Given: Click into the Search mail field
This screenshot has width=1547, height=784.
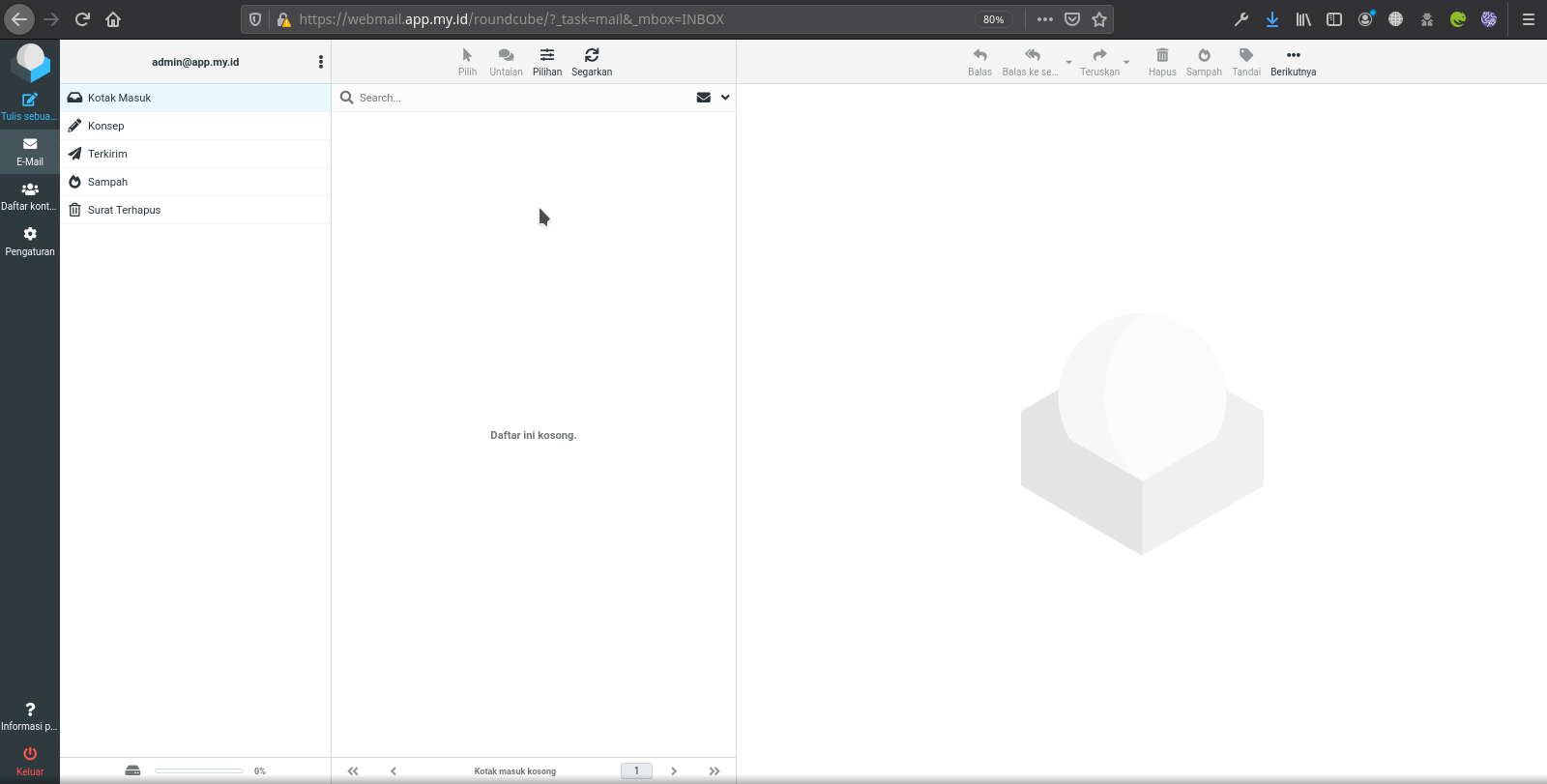Looking at the screenshot, I should pos(522,98).
